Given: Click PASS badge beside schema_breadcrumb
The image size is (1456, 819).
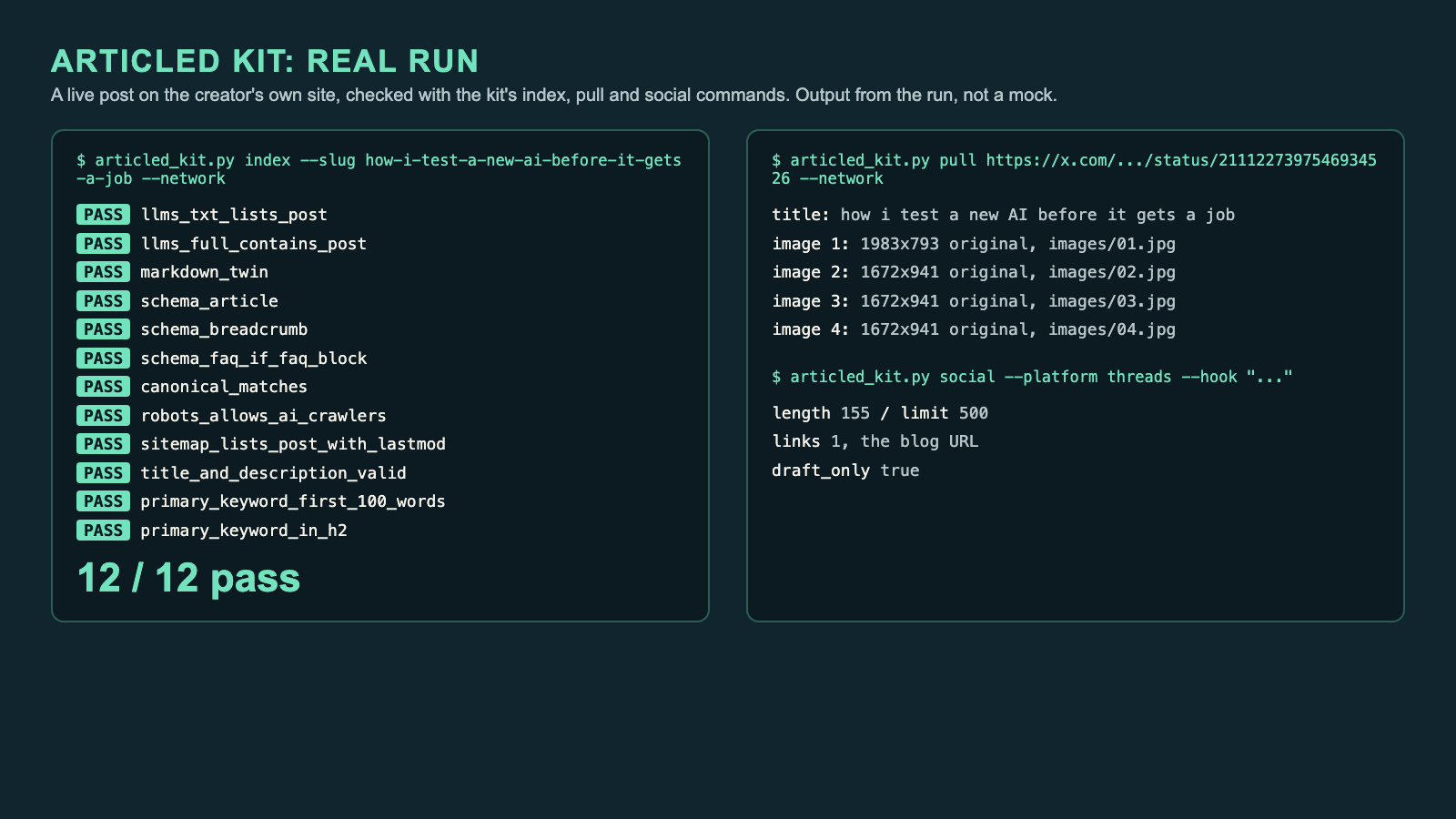Looking at the screenshot, I should [x=104, y=329].
